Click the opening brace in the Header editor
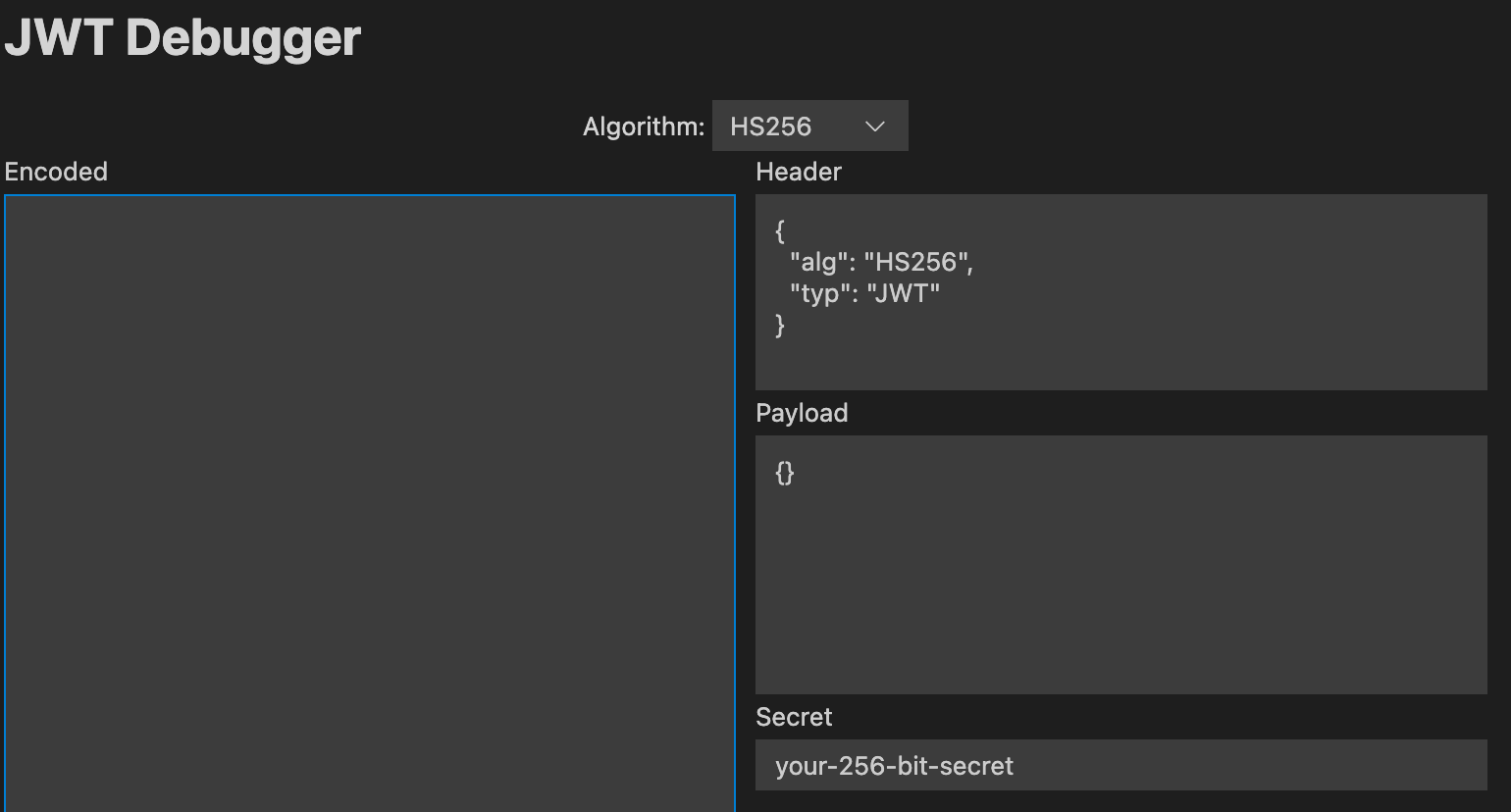The width and height of the screenshot is (1511, 812). (778, 230)
